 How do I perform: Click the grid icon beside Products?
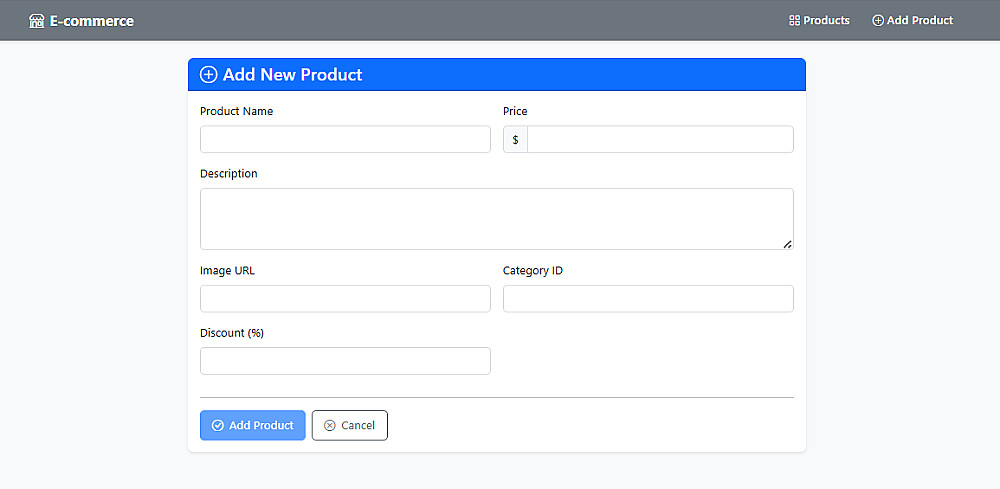pyautogui.click(x=795, y=20)
